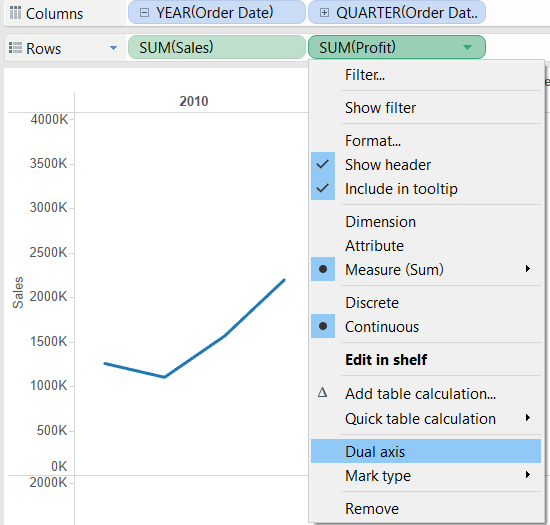The width and height of the screenshot is (550, 525).
Task: Expand the Measure (Sum) submenu
Action: coord(426,269)
